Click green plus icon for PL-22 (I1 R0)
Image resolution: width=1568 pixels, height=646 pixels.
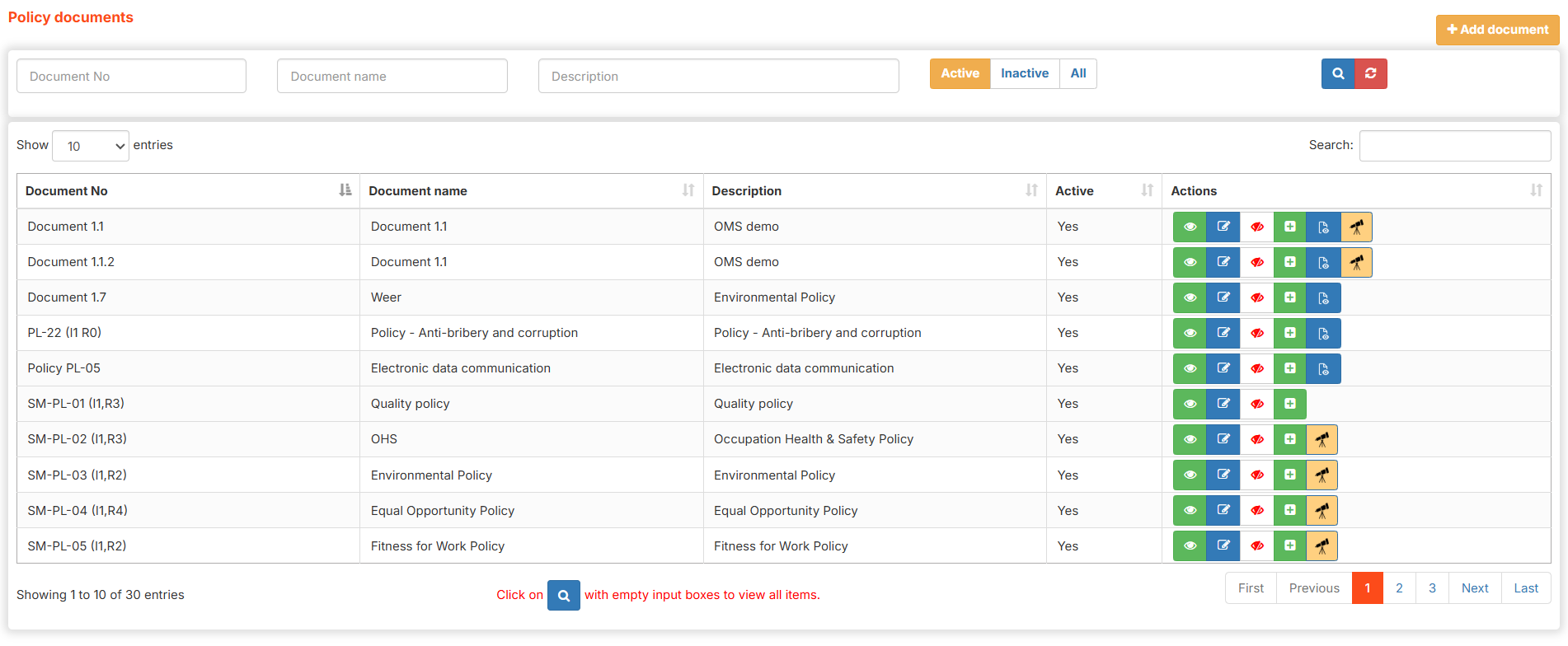pyautogui.click(x=1290, y=333)
